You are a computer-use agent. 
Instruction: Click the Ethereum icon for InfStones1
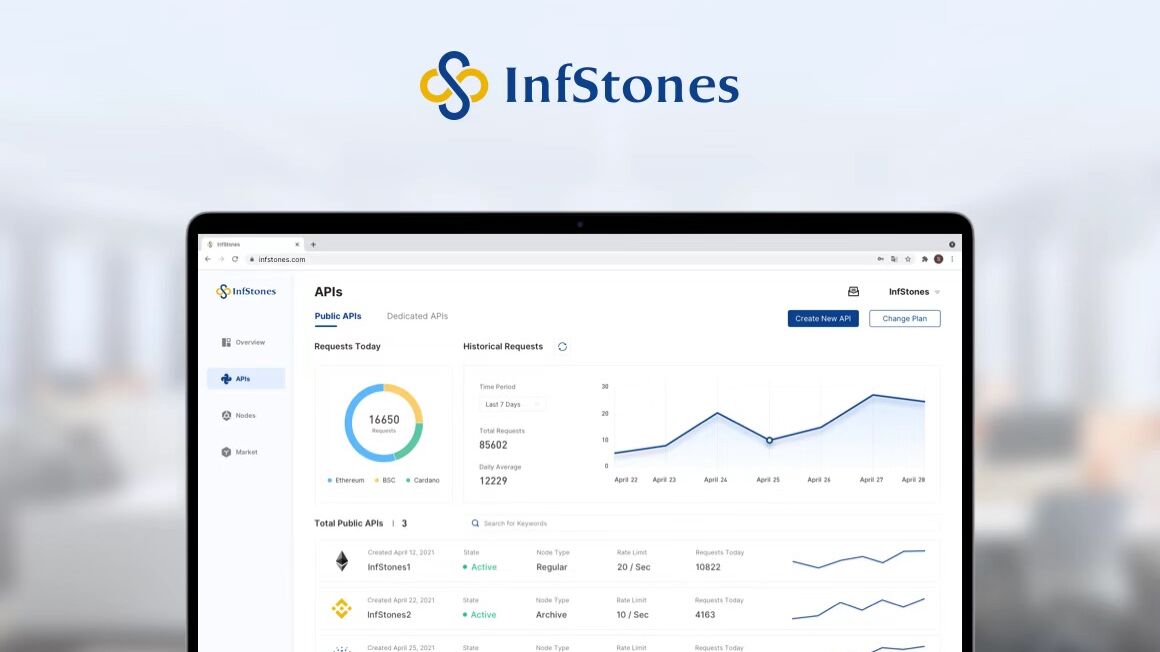(342, 561)
